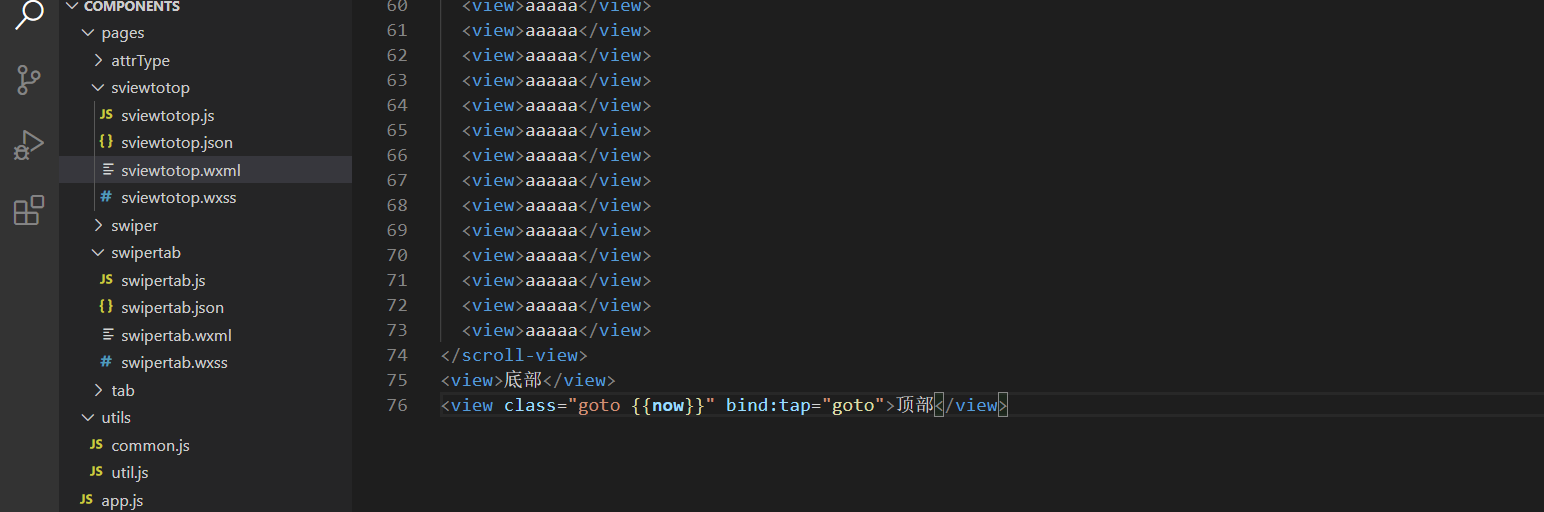Click lines icon beside sviewtotop.wxml

107,170
